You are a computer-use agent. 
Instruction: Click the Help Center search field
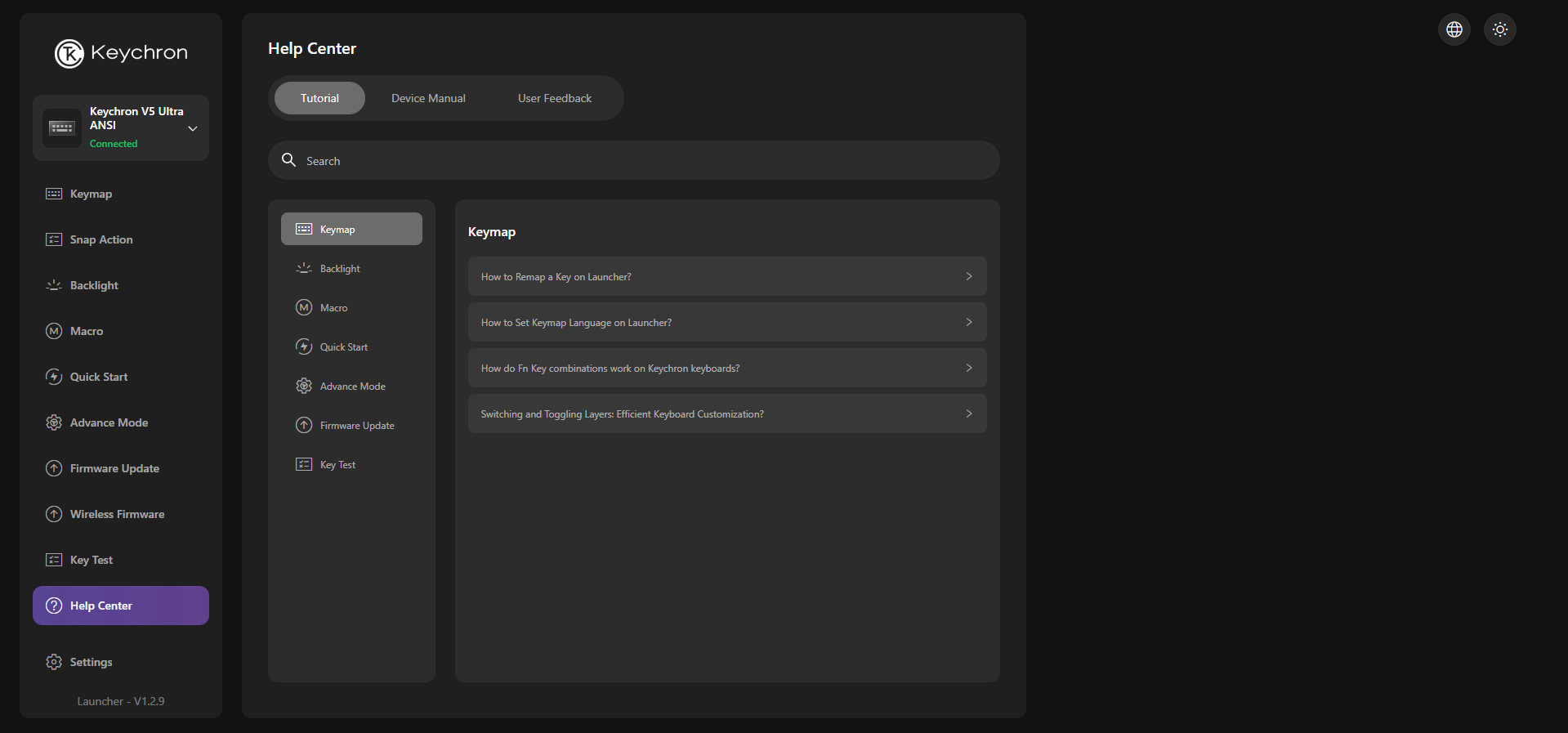click(633, 161)
